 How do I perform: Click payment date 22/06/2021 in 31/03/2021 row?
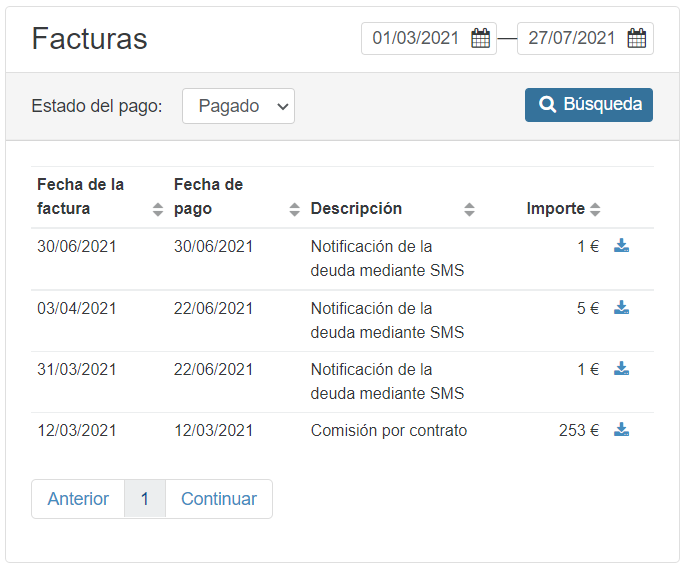(214, 370)
